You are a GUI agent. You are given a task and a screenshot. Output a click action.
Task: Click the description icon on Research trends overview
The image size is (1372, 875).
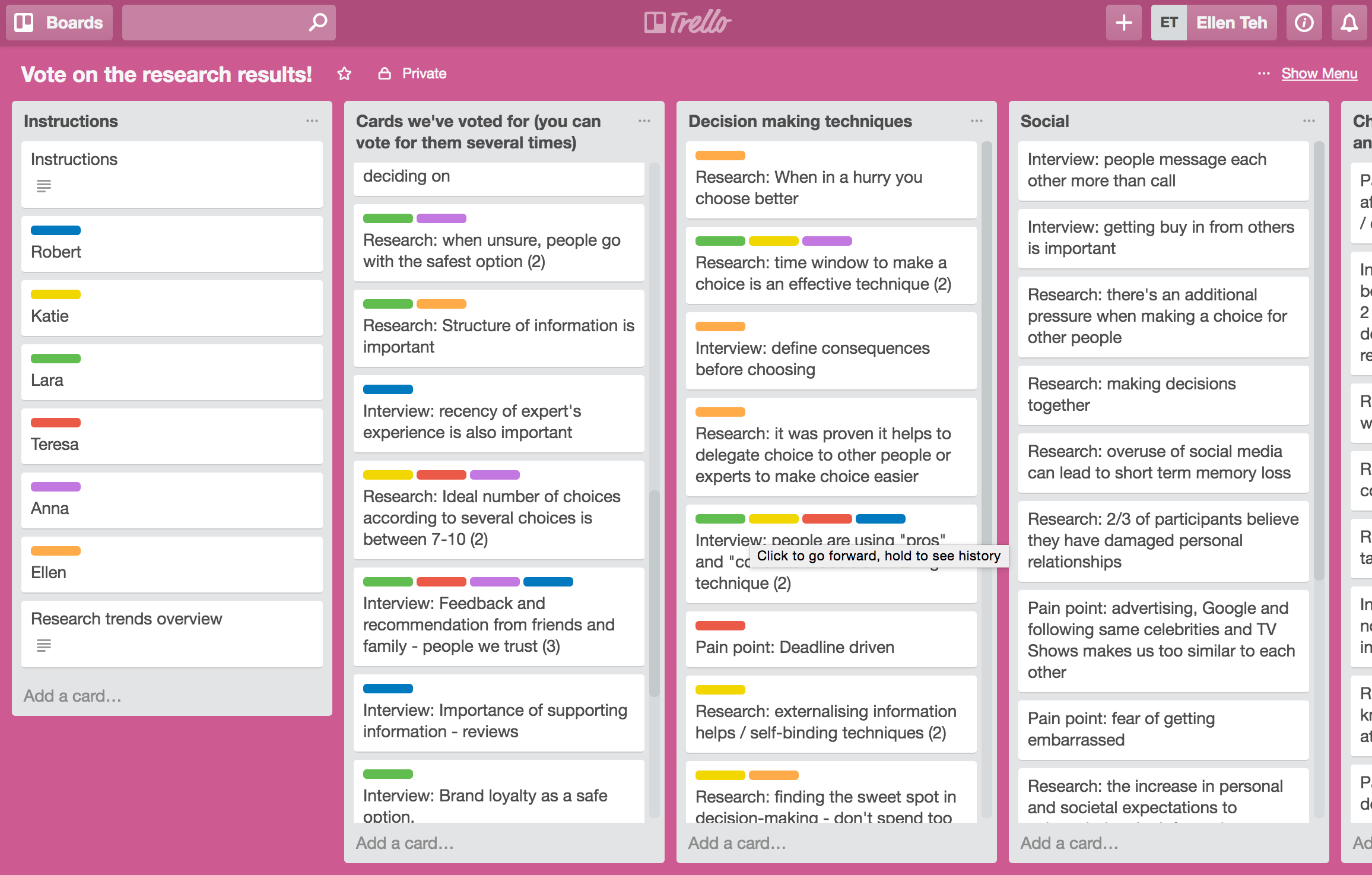click(x=44, y=645)
